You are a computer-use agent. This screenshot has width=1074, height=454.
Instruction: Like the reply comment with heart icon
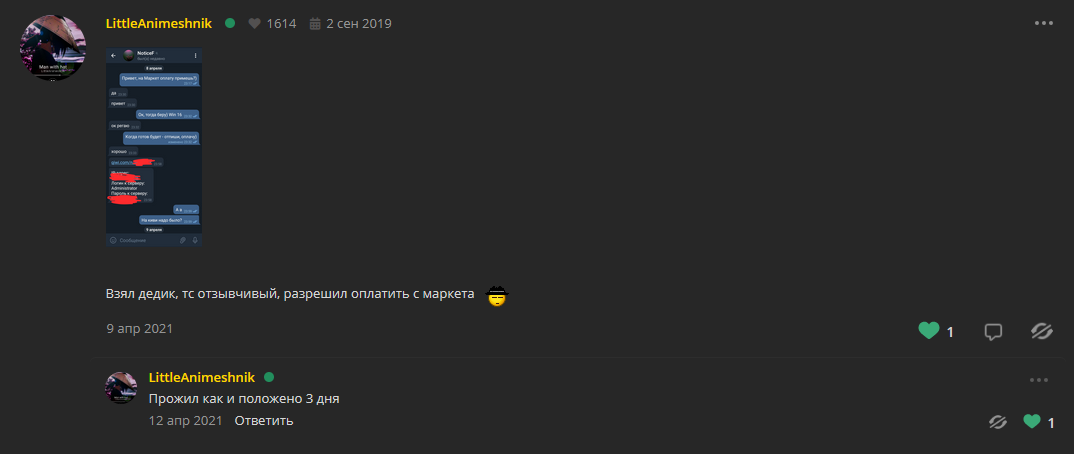coord(1032,422)
